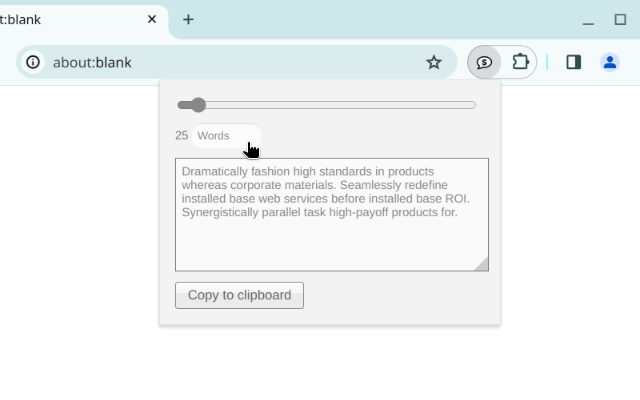Open the Chrome profile avatar menu
640x400 pixels.
tap(610, 62)
